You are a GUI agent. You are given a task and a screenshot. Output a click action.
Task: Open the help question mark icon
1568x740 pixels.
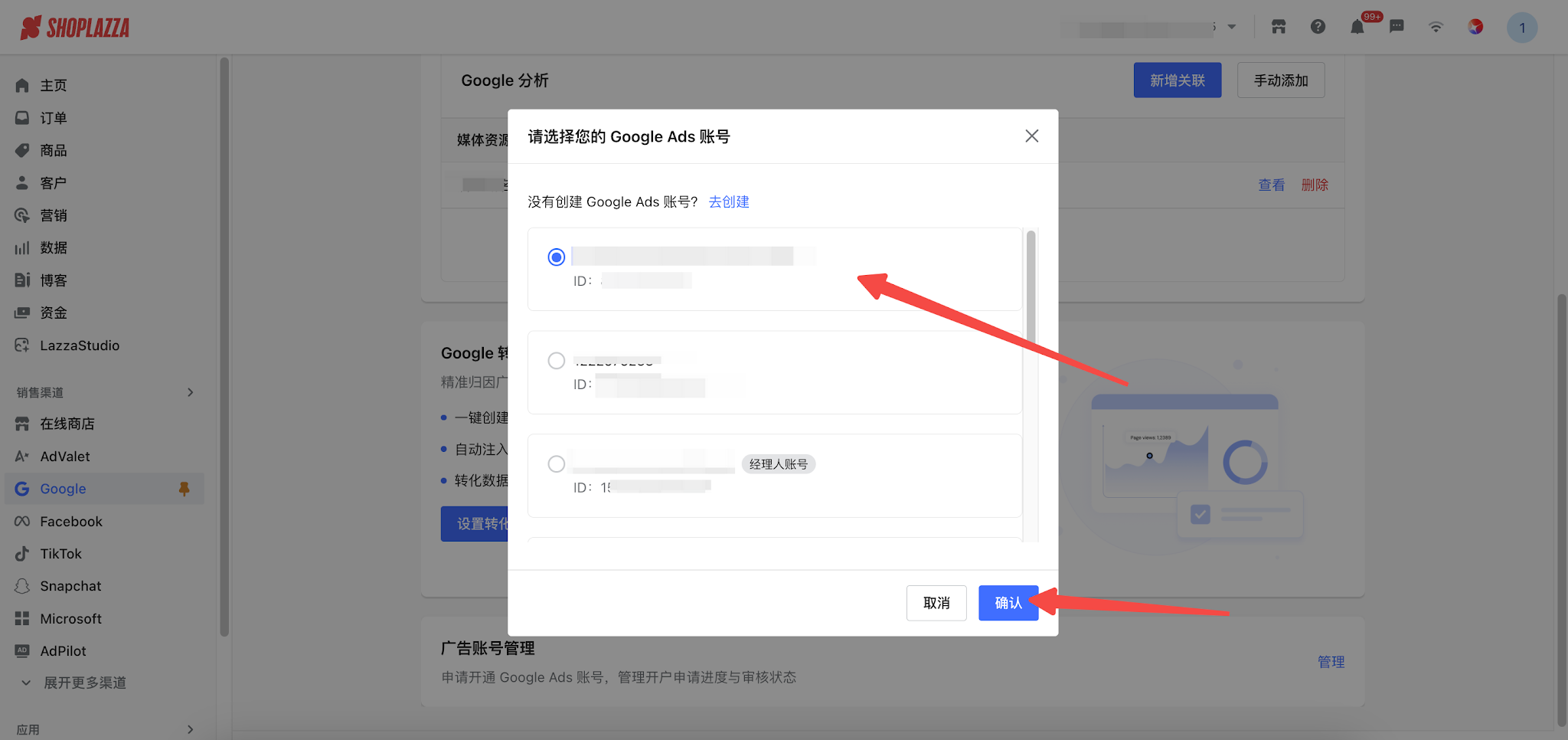point(1318,27)
